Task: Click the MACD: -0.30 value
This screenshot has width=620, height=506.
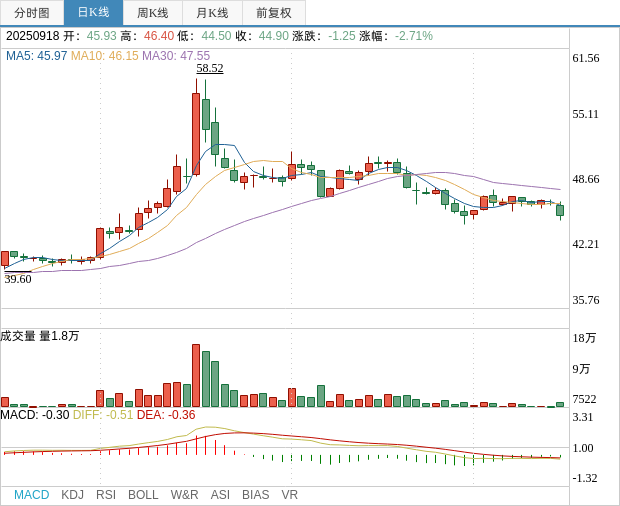Action: point(35,415)
